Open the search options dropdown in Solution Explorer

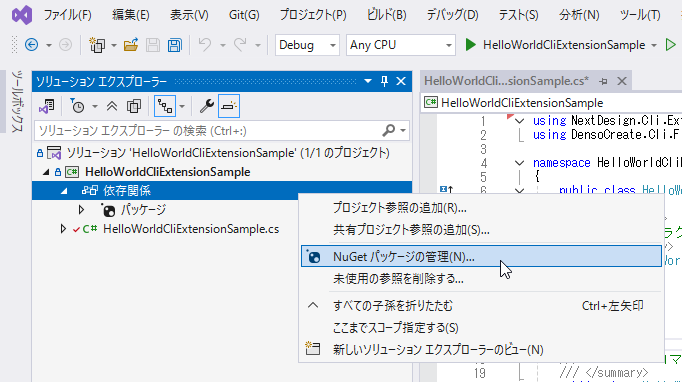click(x=403, y=131)
